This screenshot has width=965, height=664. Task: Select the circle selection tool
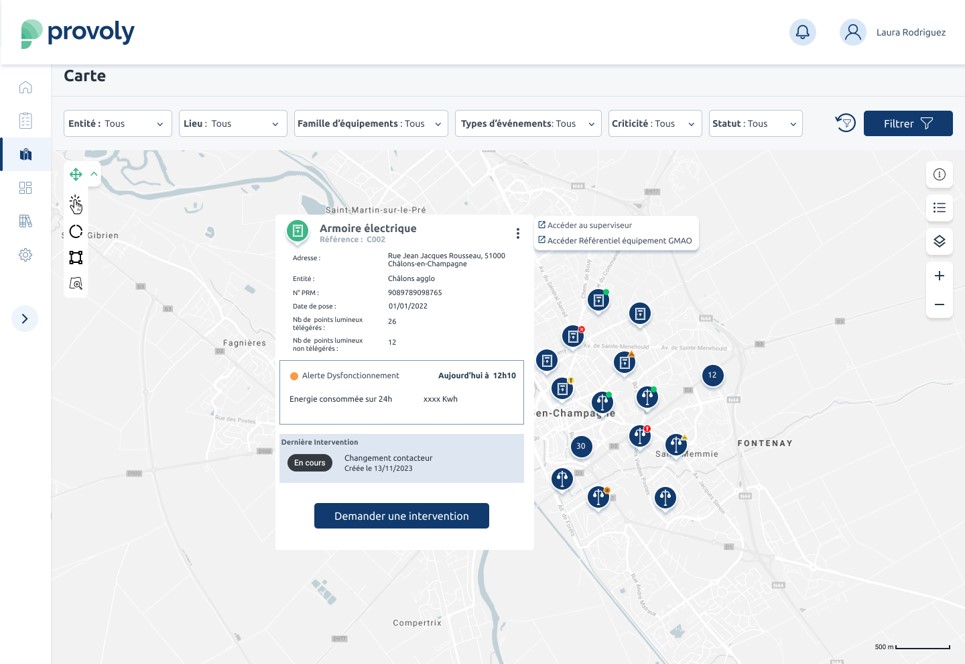pos(76,231)
